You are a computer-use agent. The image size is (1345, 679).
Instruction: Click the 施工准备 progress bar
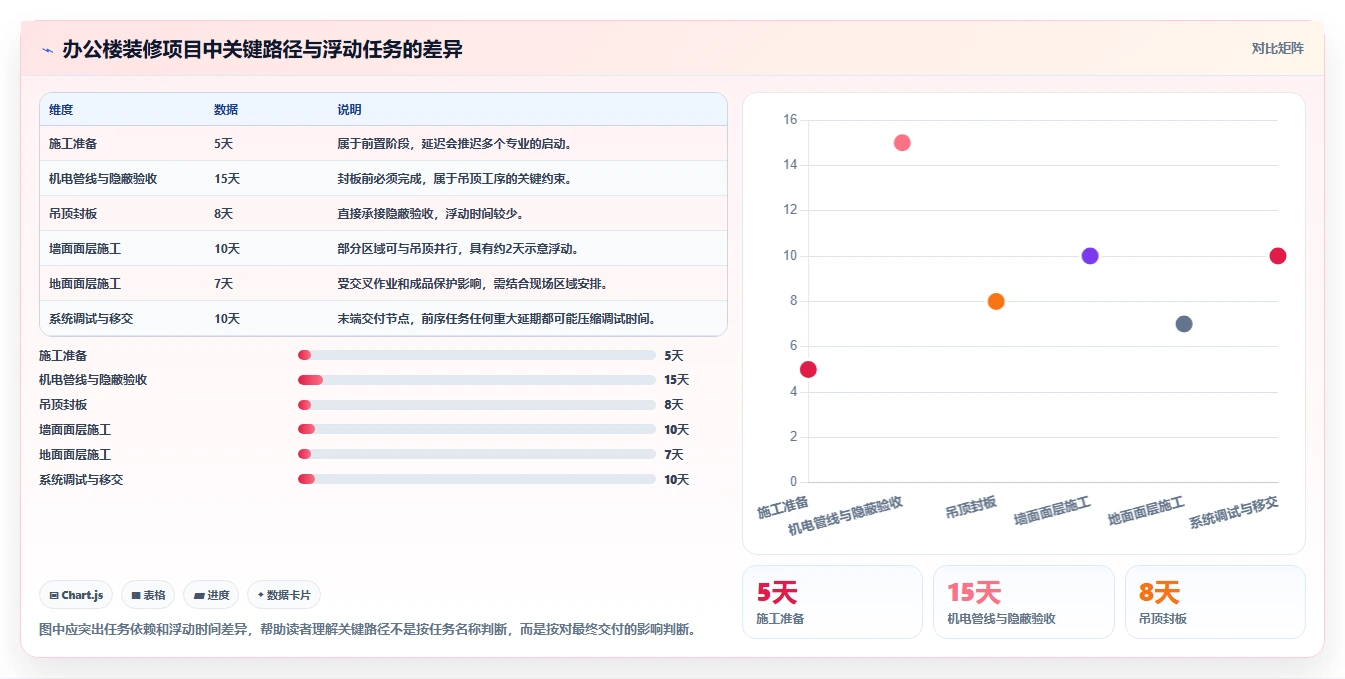tap(477, 355)
